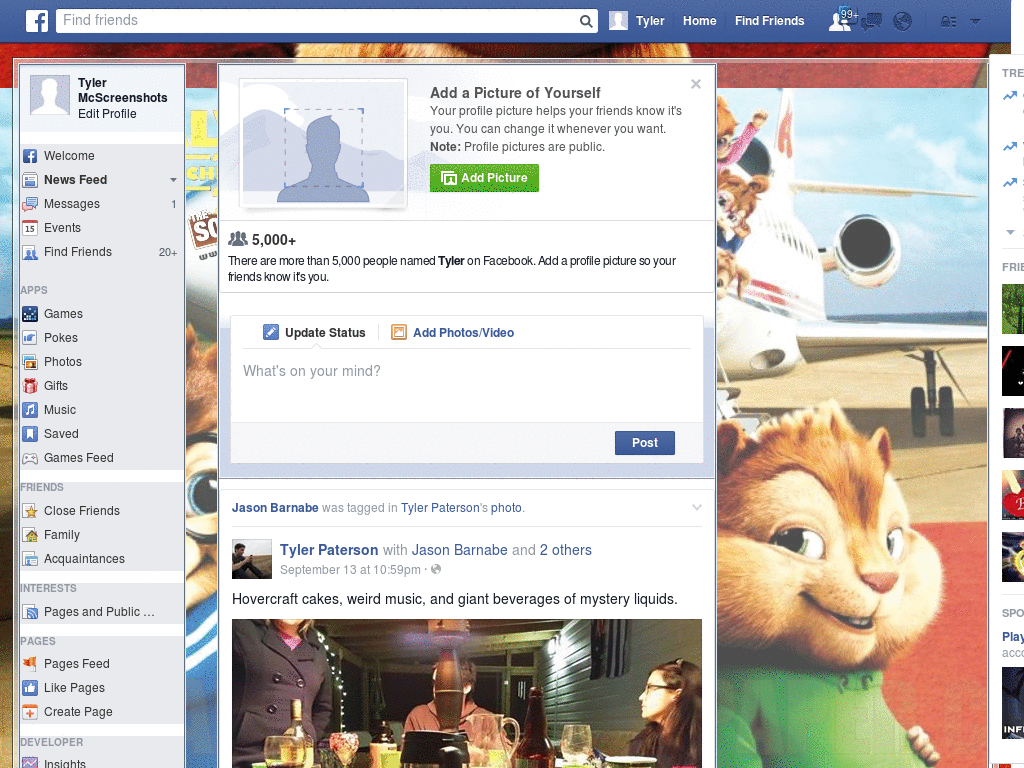1024x768 pixels.
Task: Open options chevron on Jason Barnabe post
Action: point(697,507)
